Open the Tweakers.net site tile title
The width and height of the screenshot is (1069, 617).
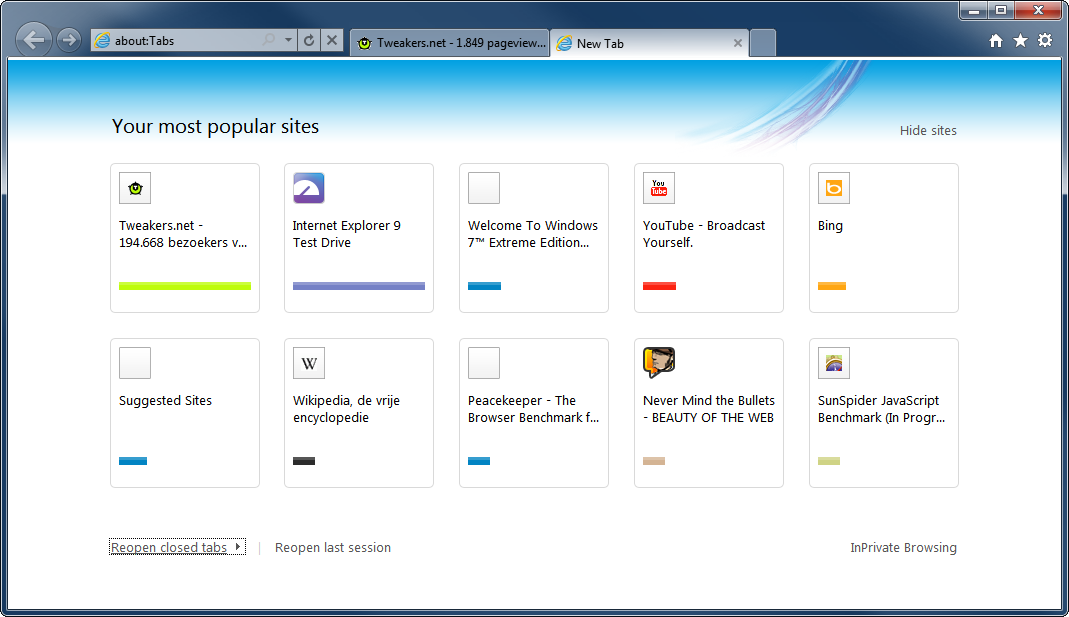pyautogui.click(x=183, y=234)
